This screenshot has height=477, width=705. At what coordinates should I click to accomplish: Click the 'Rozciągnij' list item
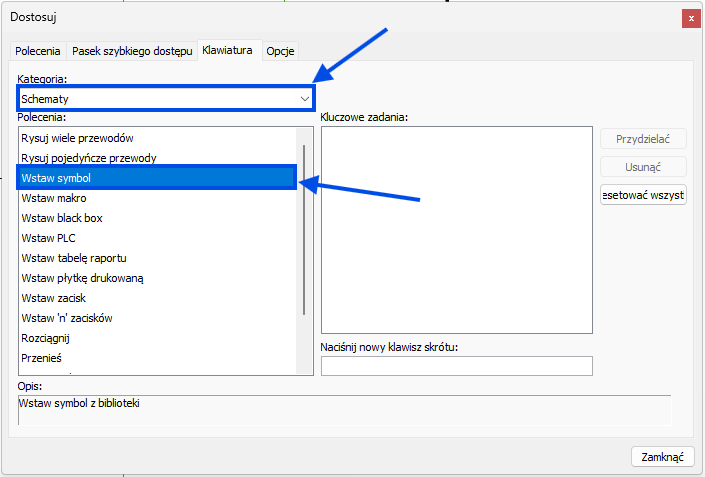[46, 338]
